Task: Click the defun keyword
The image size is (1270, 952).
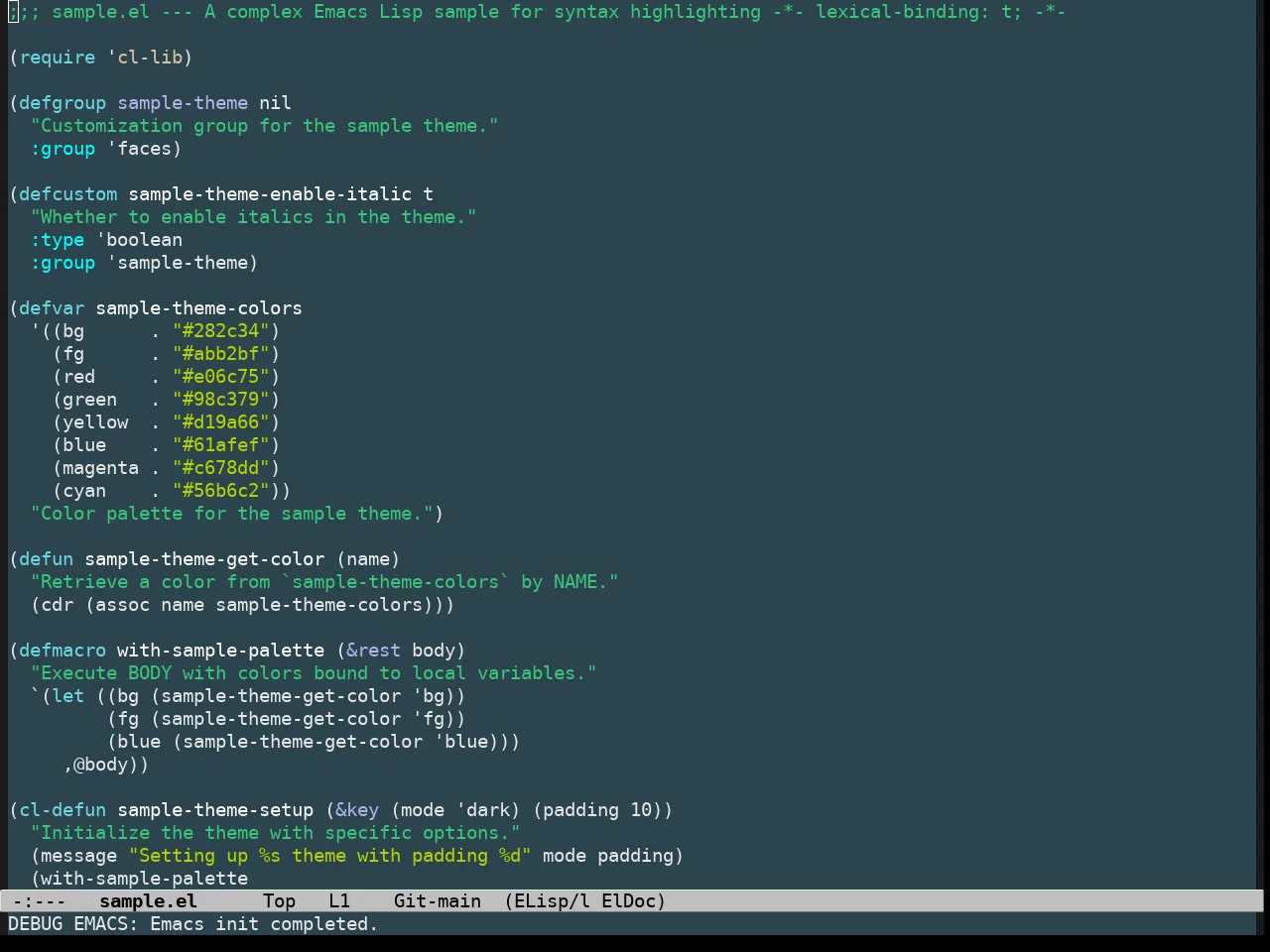Action: coord(46,559)
